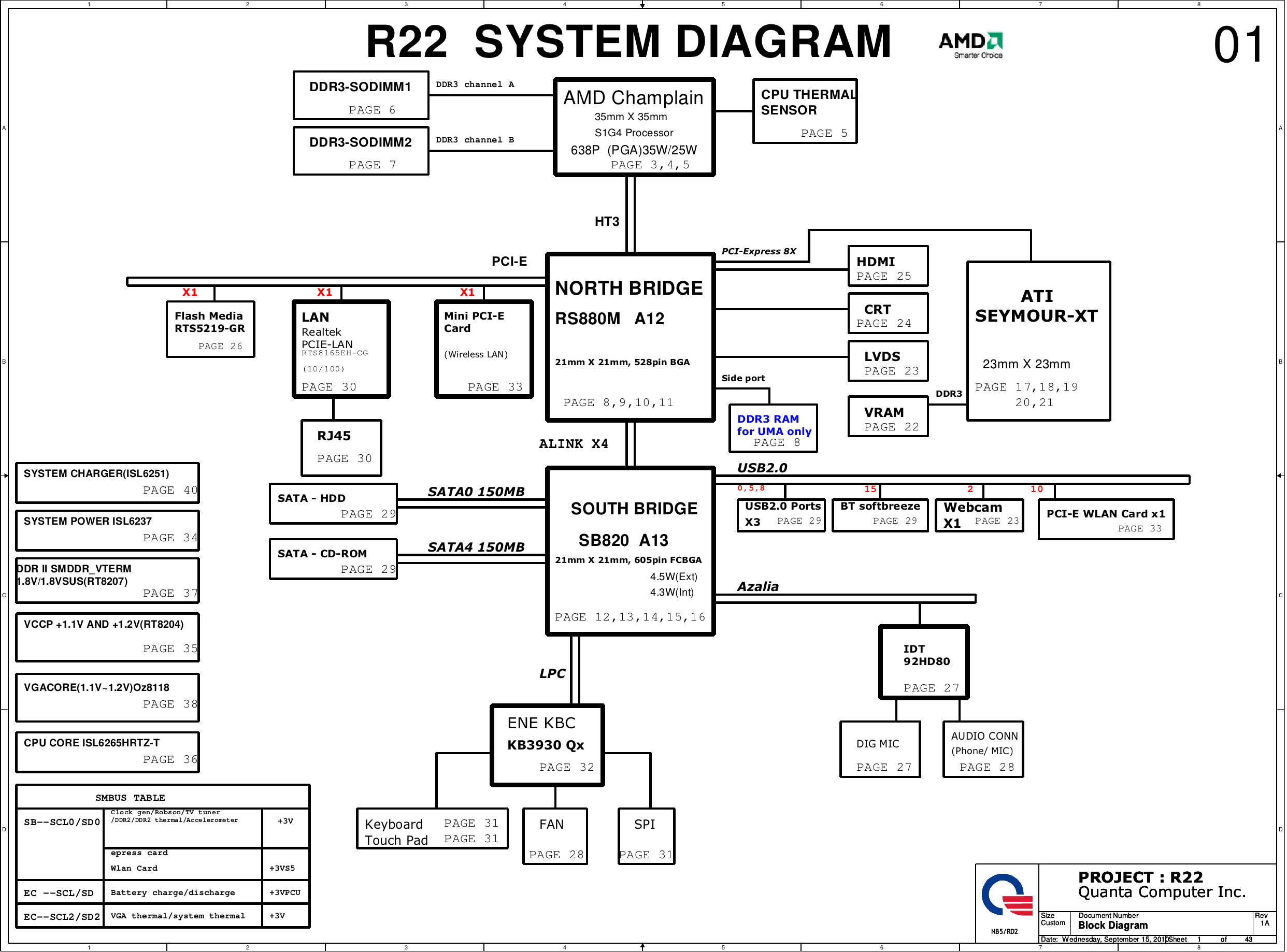1287x952 pixels.
Task: Click the SYSTEM CHARGER(ISL6251) block
Action: pyautogui.click(x=107, y=483)
